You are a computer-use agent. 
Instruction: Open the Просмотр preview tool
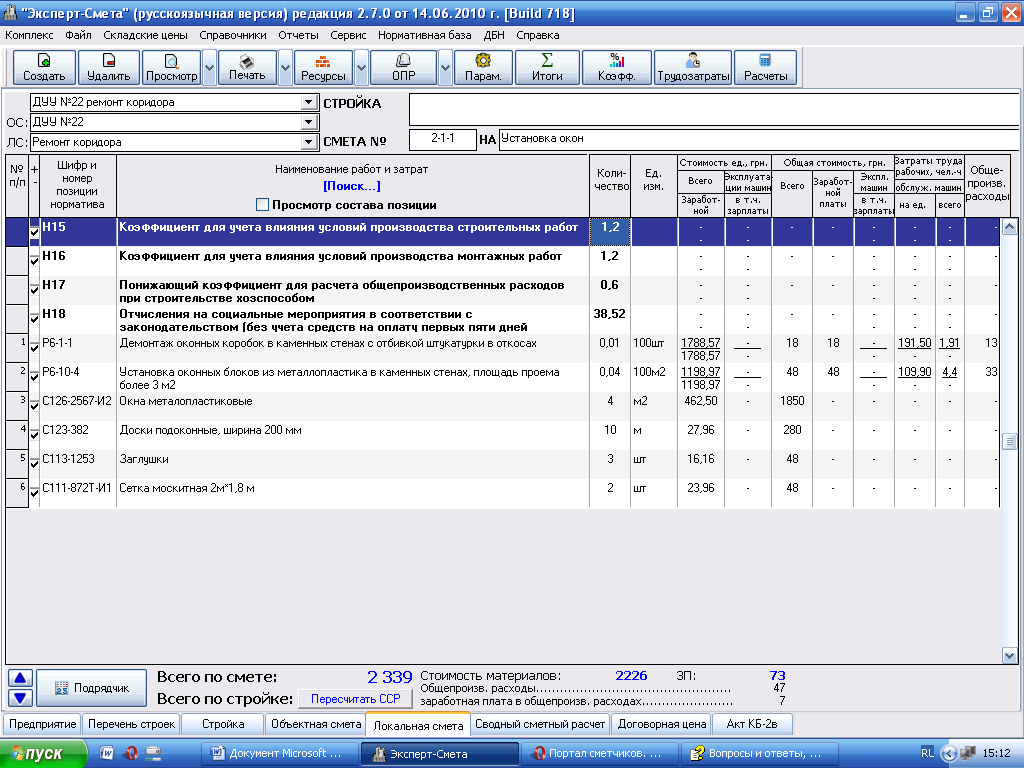tap(171, 60)
